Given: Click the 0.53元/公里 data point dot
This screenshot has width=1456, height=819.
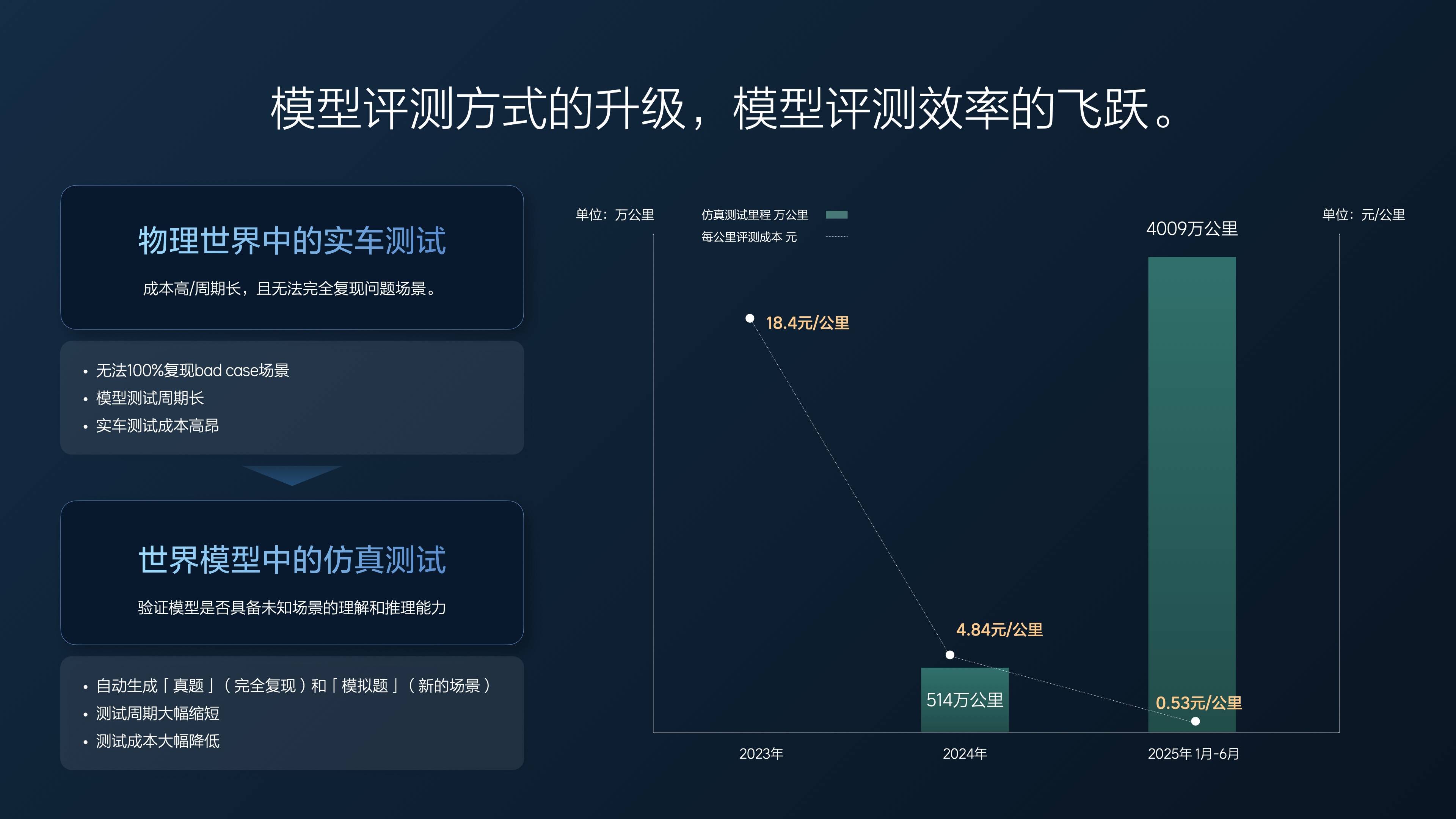Looking at the screenshot, I should coord(1196,721).
